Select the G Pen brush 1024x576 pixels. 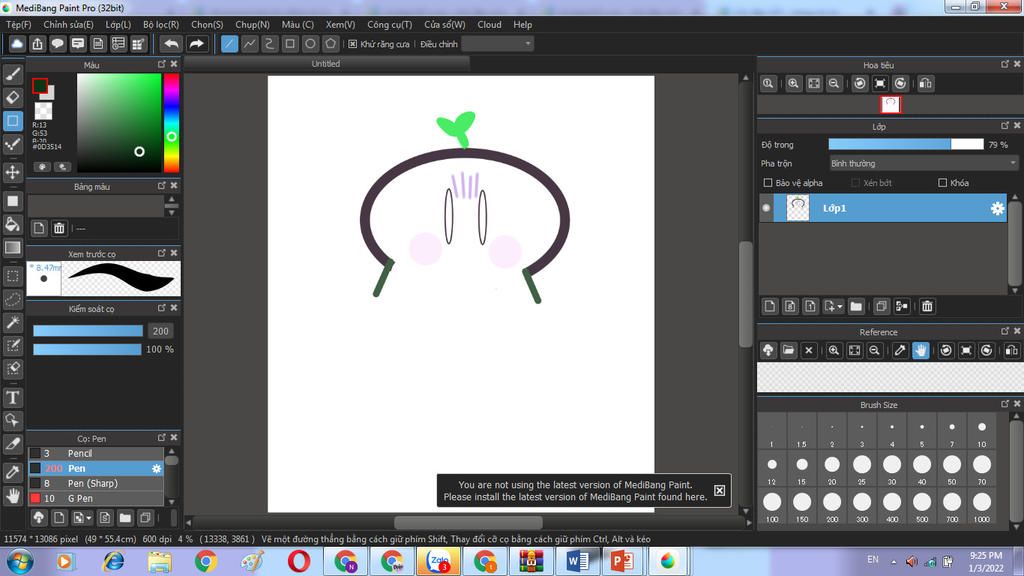[95, 498]
